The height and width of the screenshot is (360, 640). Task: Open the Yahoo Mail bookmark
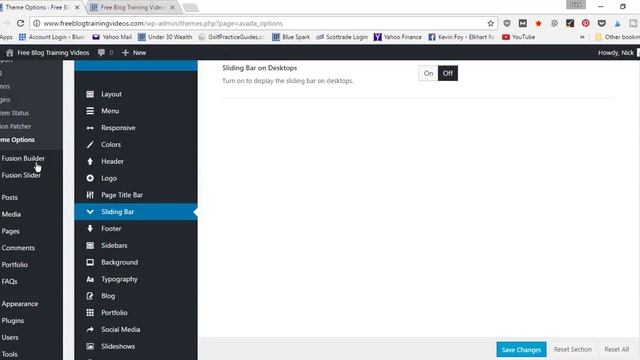click(x=112, y=37)
